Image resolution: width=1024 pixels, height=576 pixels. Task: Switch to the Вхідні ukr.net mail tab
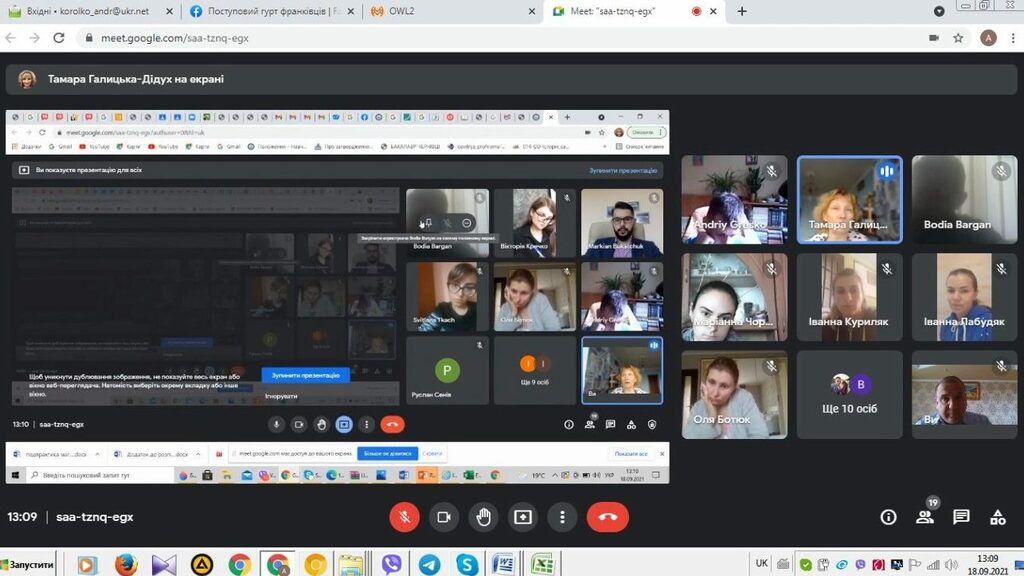[x=90, y=11]
